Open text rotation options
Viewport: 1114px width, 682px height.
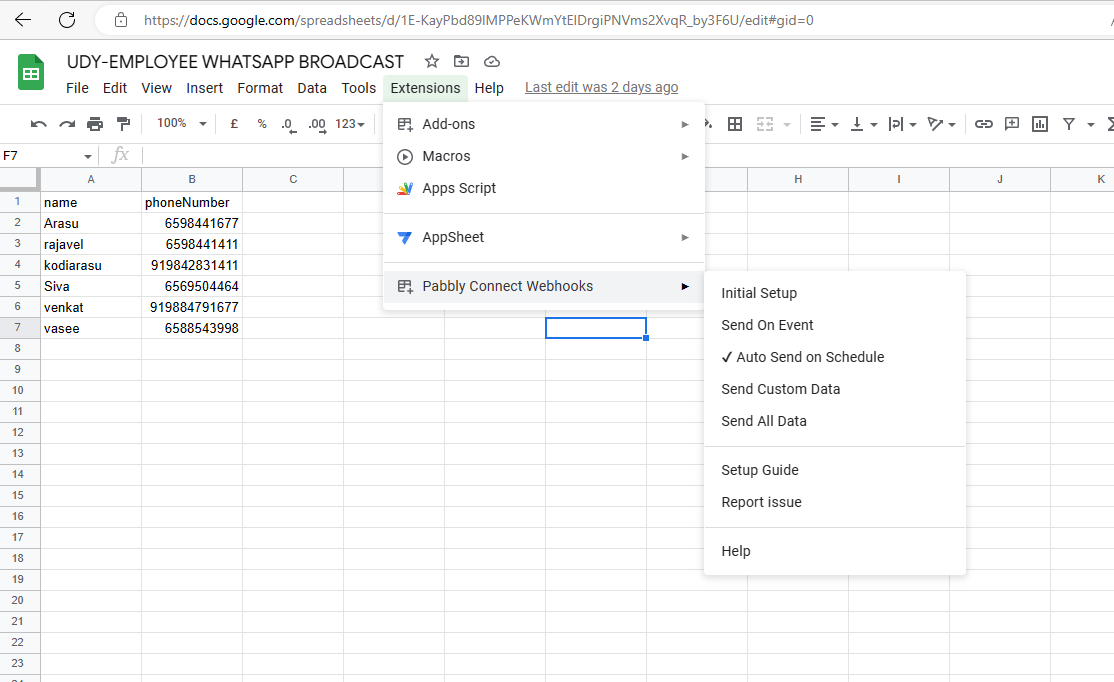(941, 124)
